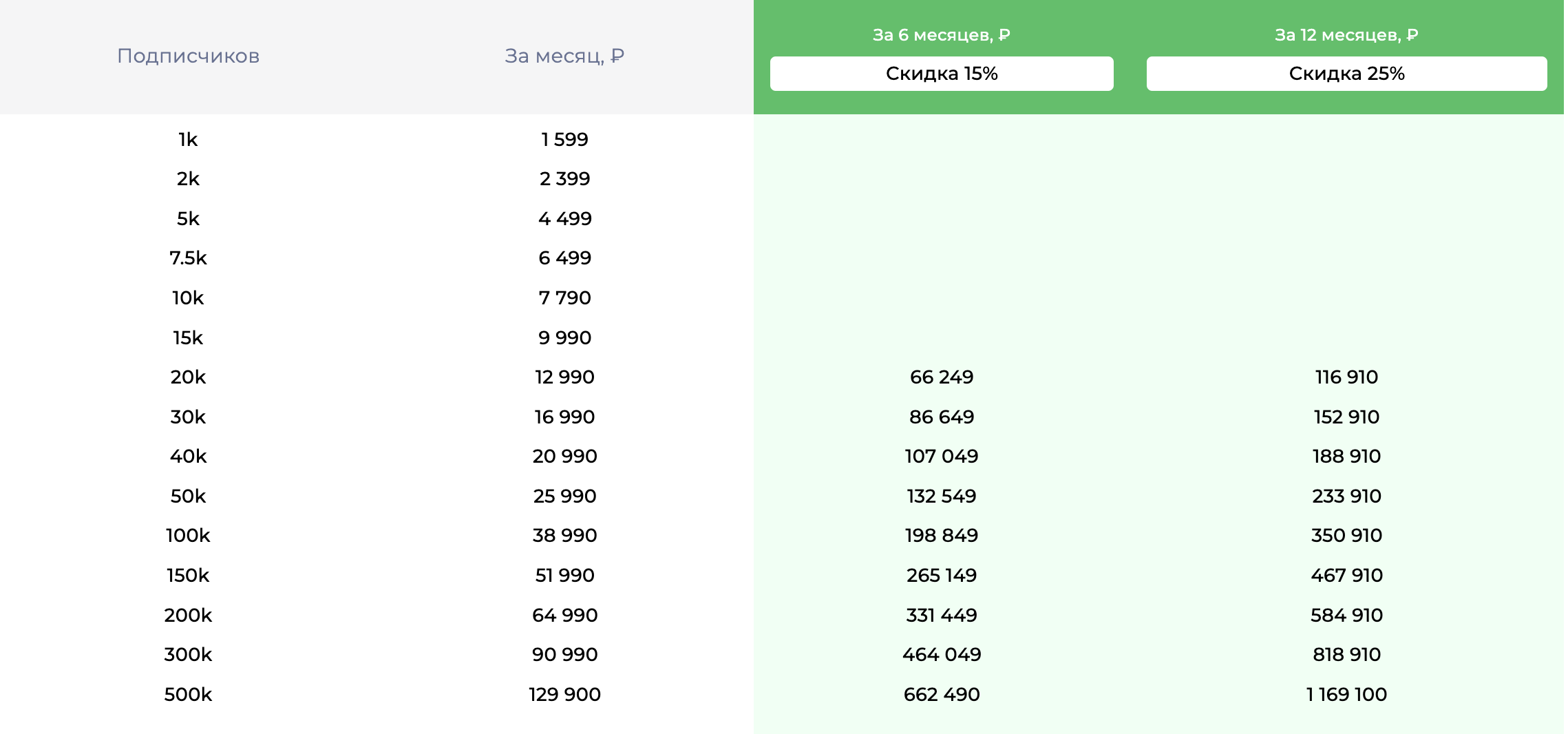Click the Скидка 25% badge

click(x=1346, y=74)
